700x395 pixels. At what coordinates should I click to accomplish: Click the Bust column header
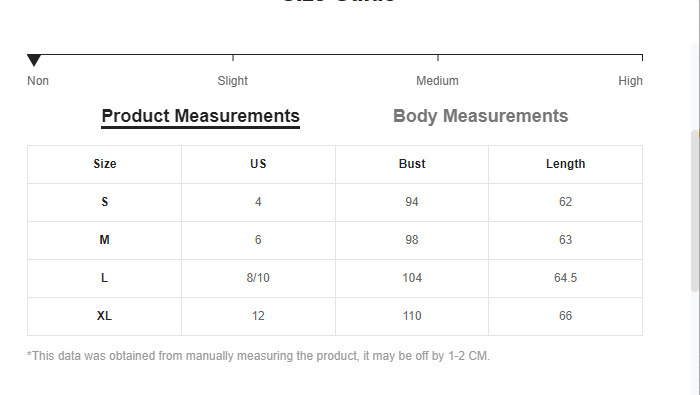412,164
